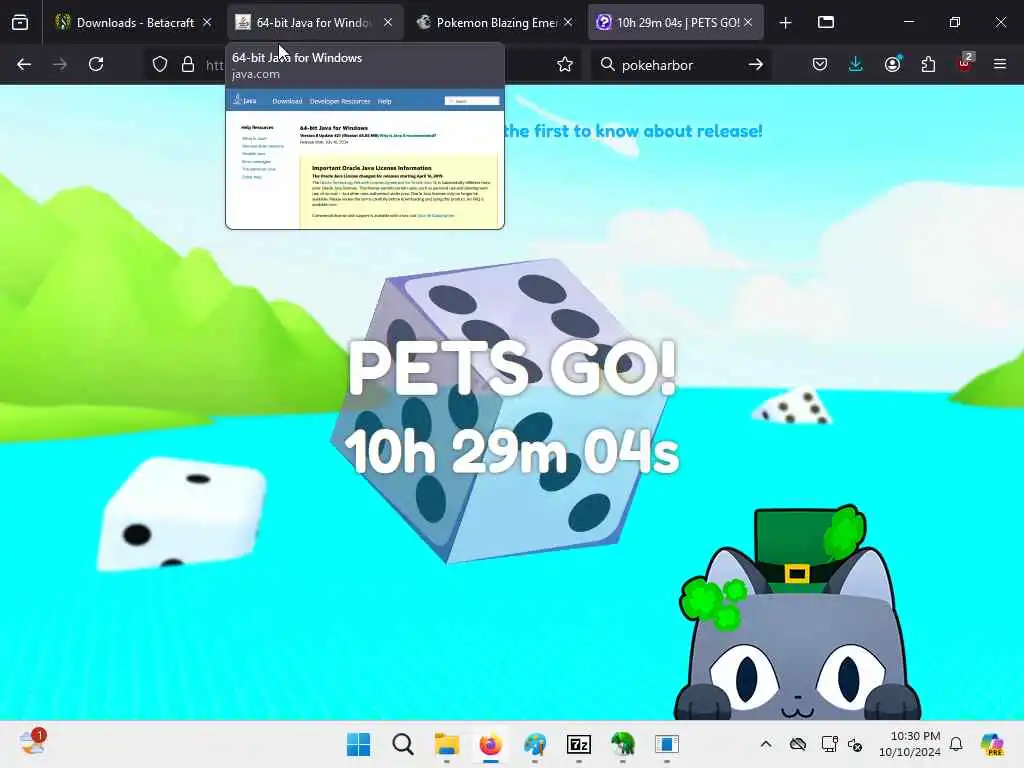This screenshot has width=1024, height=768.
Task: Open the red extension badge showing 2
Action: pos(965,63)
